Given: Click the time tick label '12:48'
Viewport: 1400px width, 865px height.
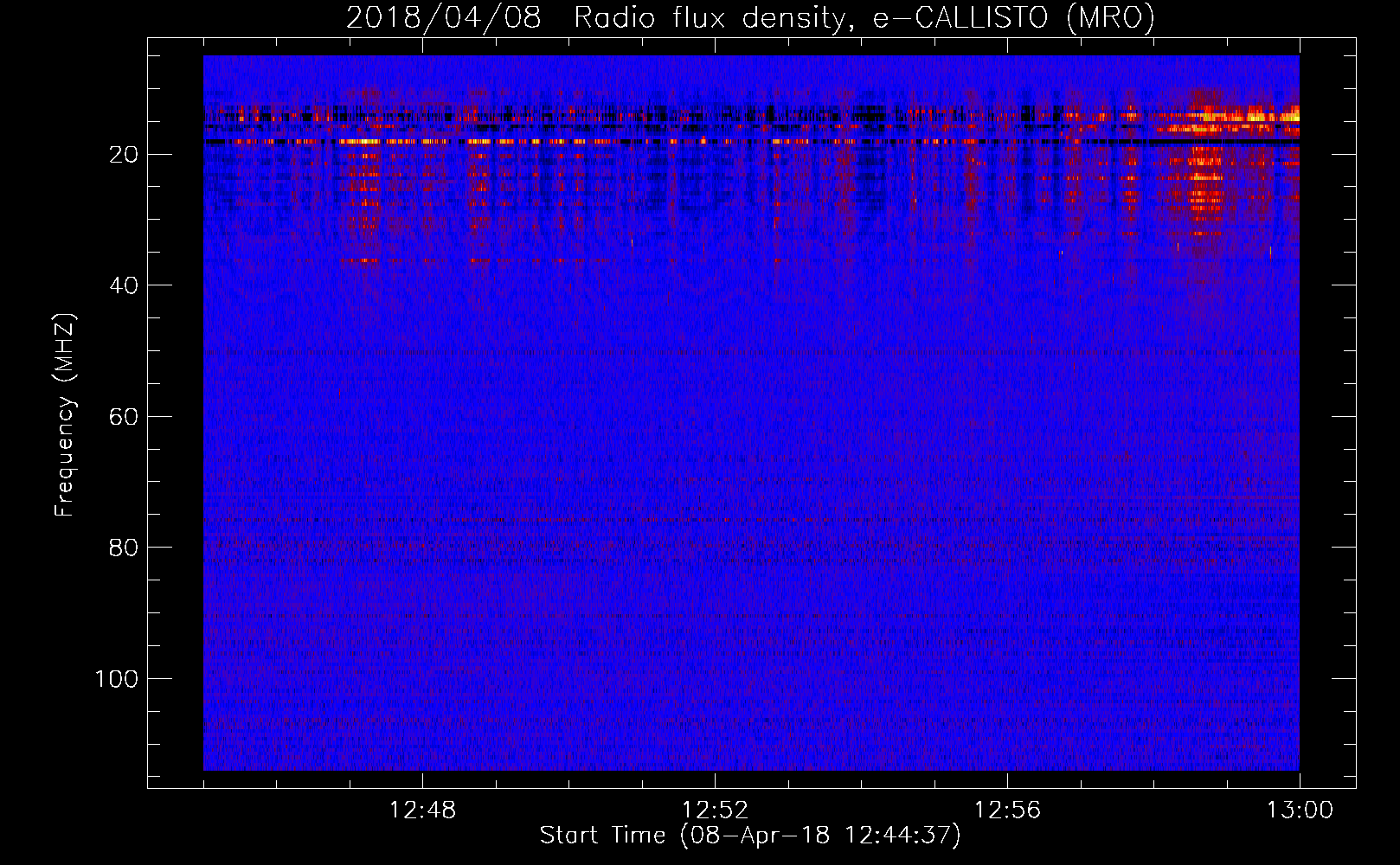Looking at the screenshot, I should coord(422,811).
